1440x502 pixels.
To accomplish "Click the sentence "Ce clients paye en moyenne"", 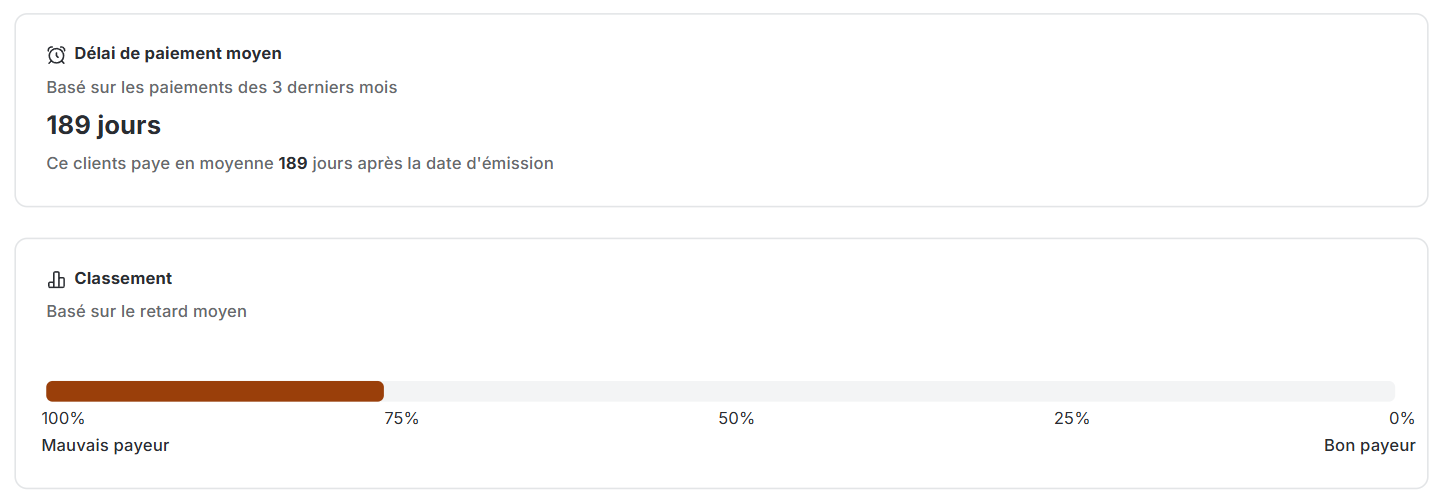I will tap(160, 163).
